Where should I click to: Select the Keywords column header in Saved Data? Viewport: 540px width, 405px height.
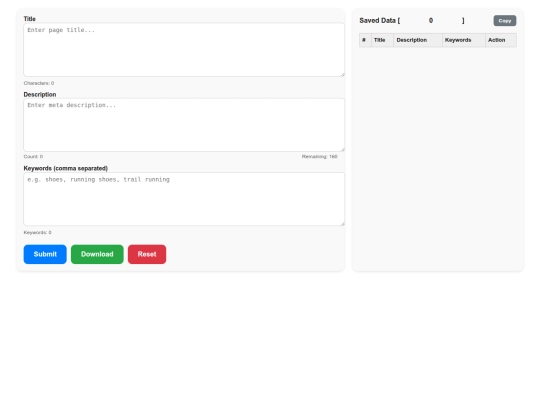(464, 40)
